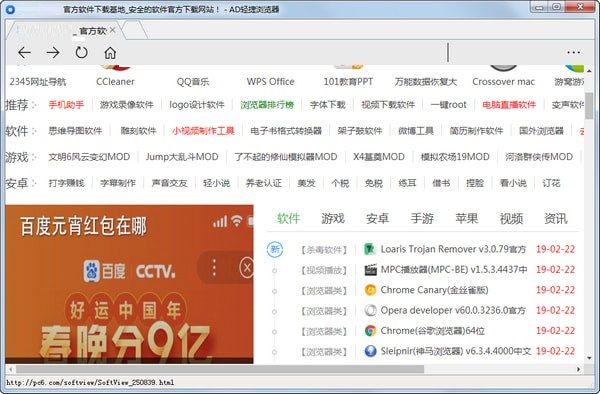The height and width of the screenshot is (394, 600).
Task: Click the vertical scrollbar down arrow
Action: pyautogui.click(x=589, y=358)
